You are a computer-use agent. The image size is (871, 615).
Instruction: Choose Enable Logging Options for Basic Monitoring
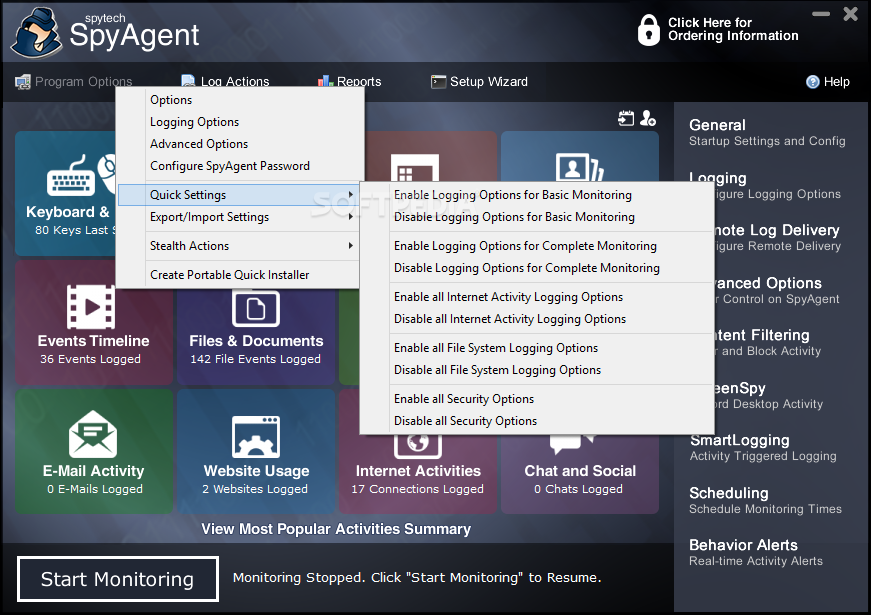pyautogui.click(x=537, y=195)
